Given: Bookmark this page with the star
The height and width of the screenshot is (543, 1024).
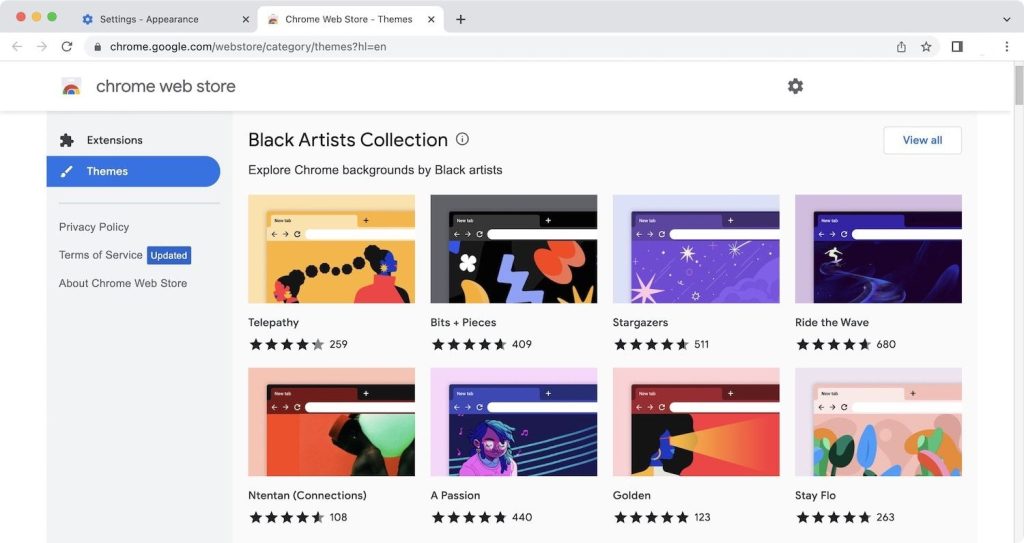Looking at the screenshot, I should [926, 46].
